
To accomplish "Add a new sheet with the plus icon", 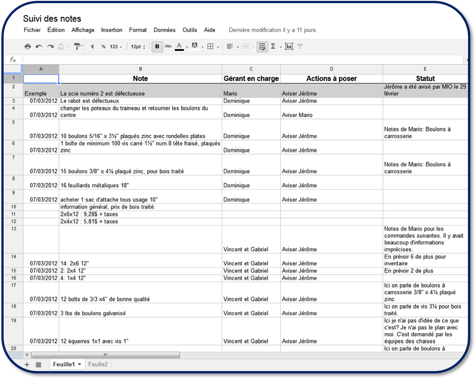I will coord(27,365).
